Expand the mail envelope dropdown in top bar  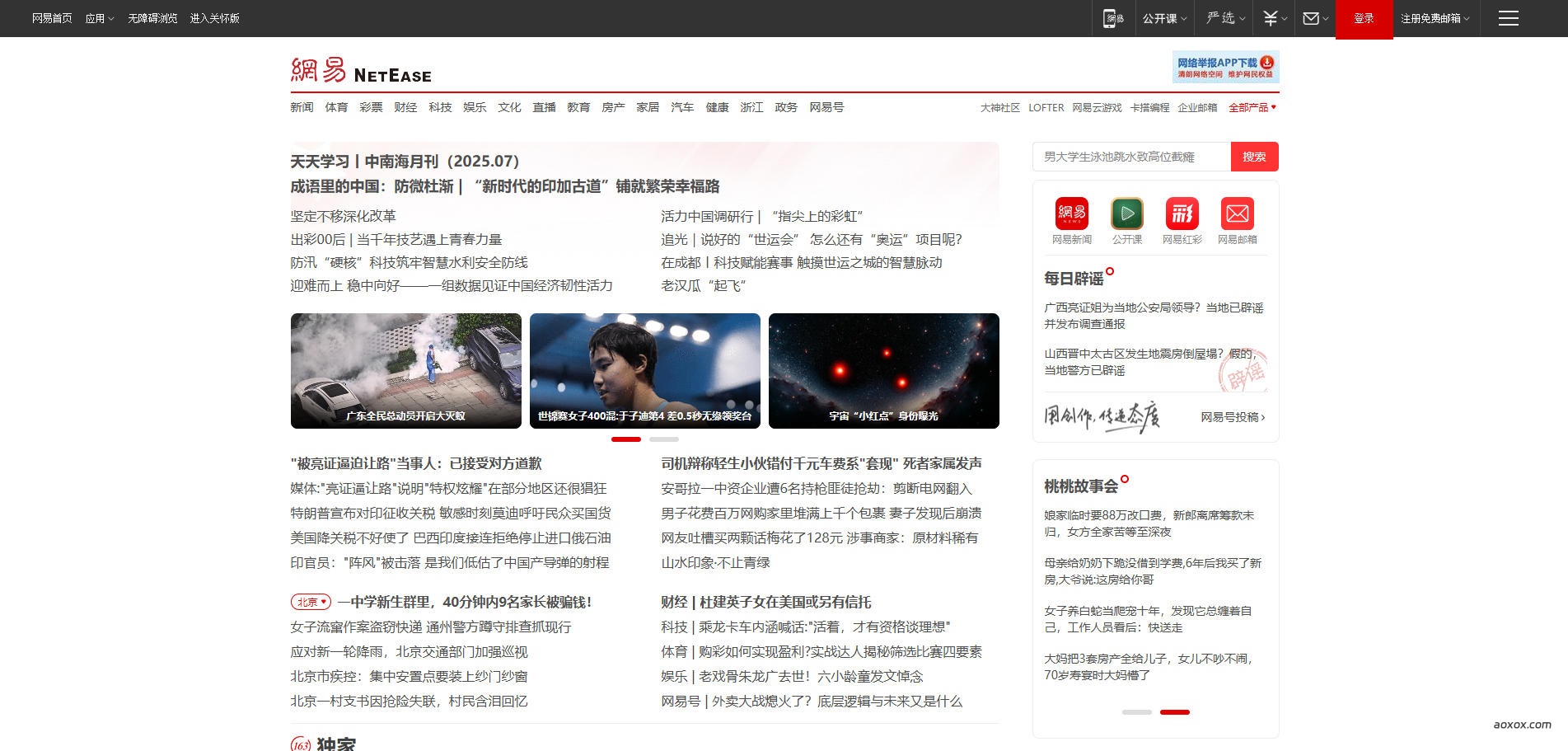tap(1315, 18)
